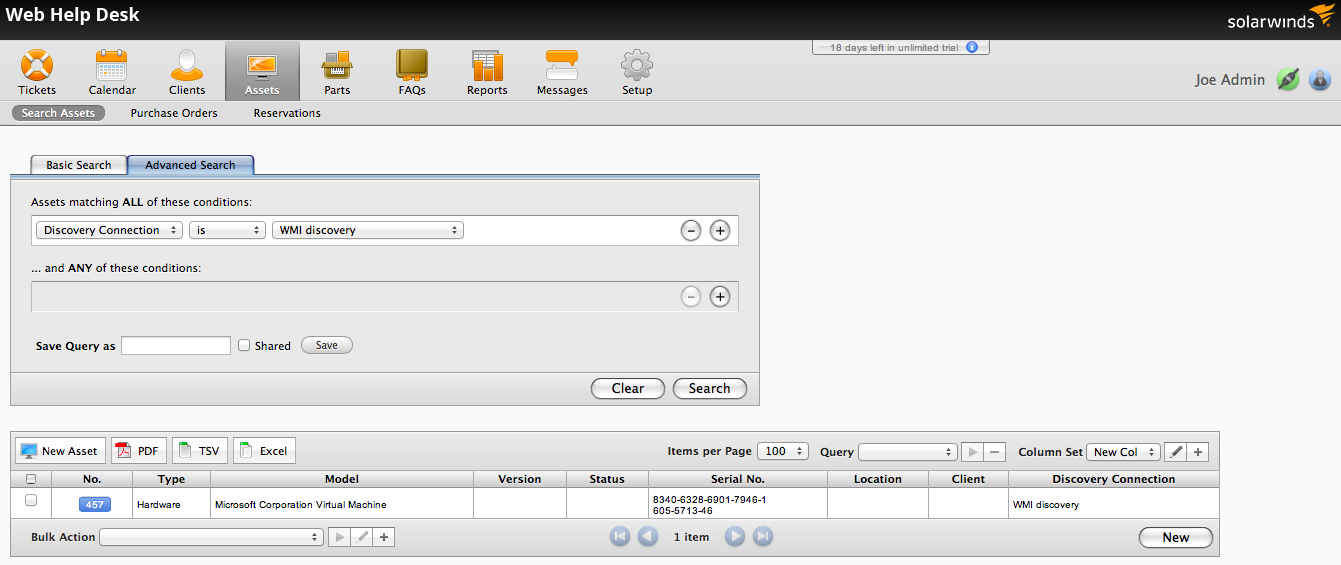Screen dimensions: 1341x565
Task: Edit the current column set
Action: [1176, 452]
